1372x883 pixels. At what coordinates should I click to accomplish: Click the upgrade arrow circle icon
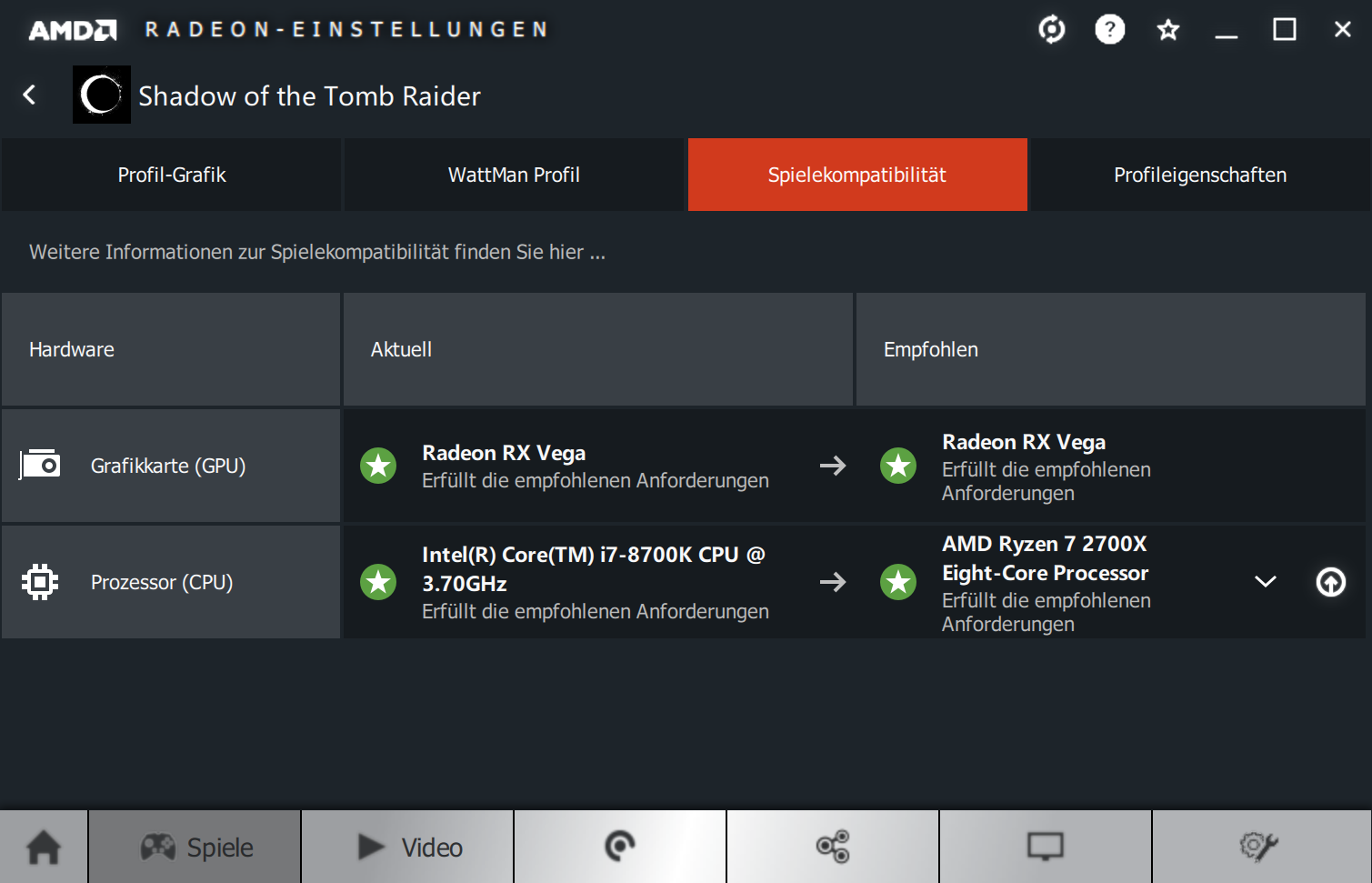point(1331,582)
